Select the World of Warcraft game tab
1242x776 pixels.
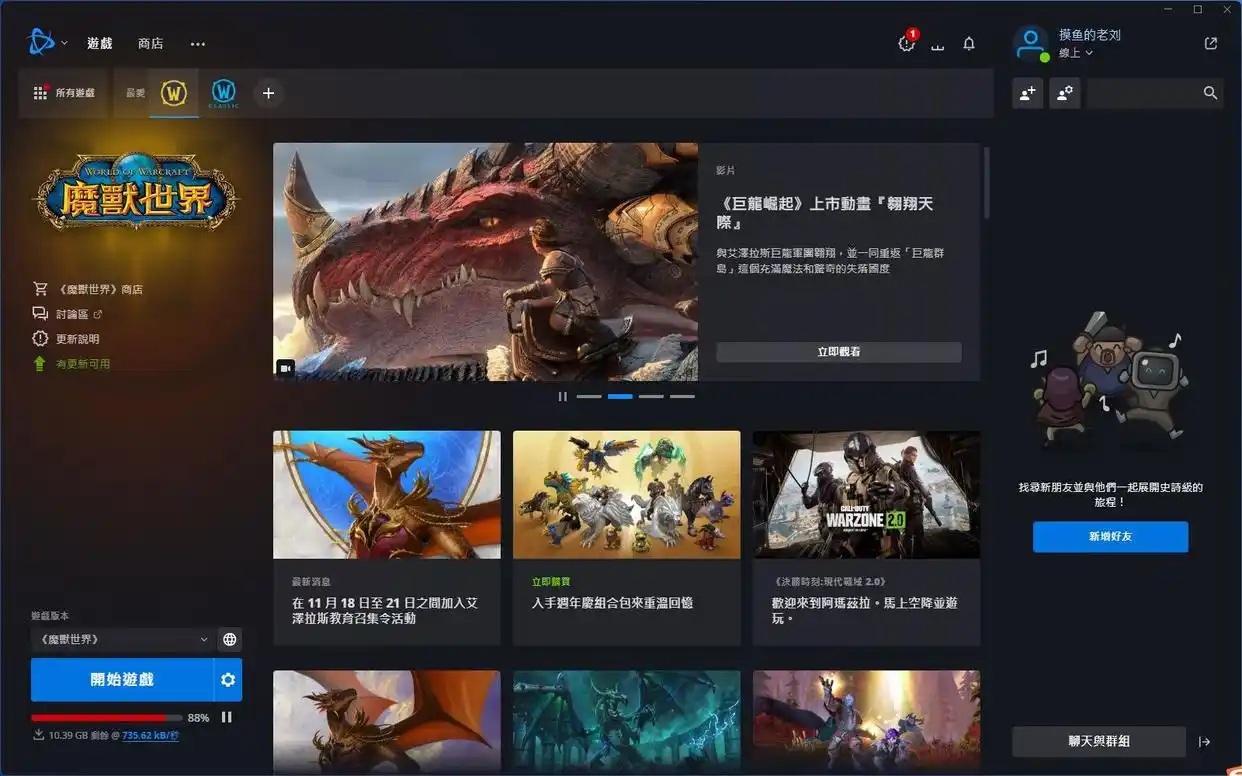(174, 93)
